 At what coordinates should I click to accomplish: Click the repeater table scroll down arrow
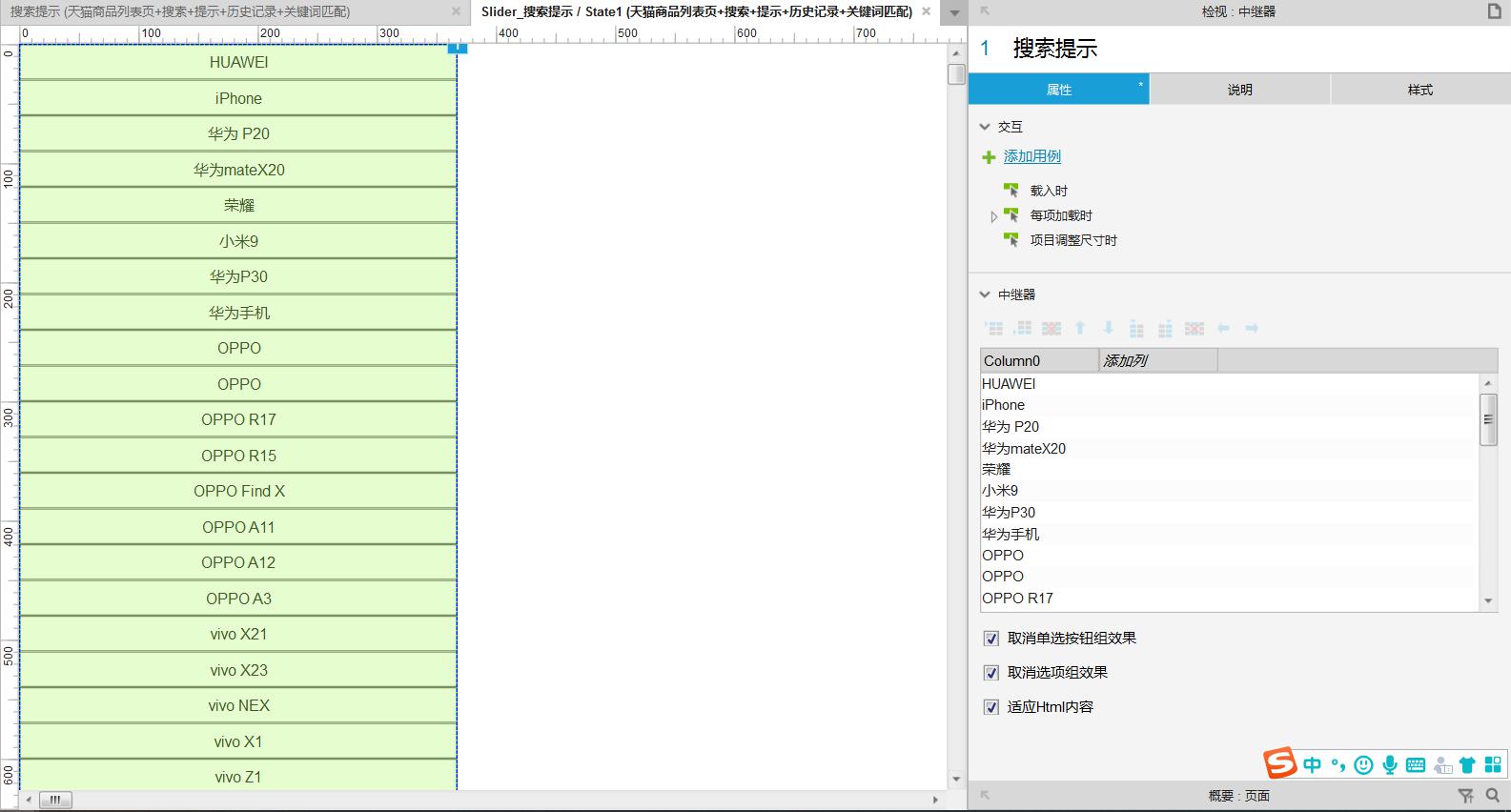click(1488, 601)
